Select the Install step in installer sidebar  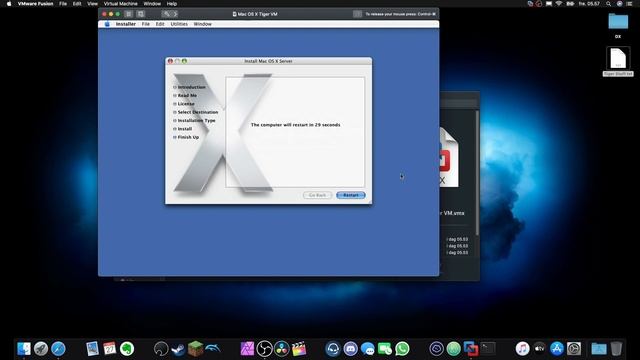184,129
